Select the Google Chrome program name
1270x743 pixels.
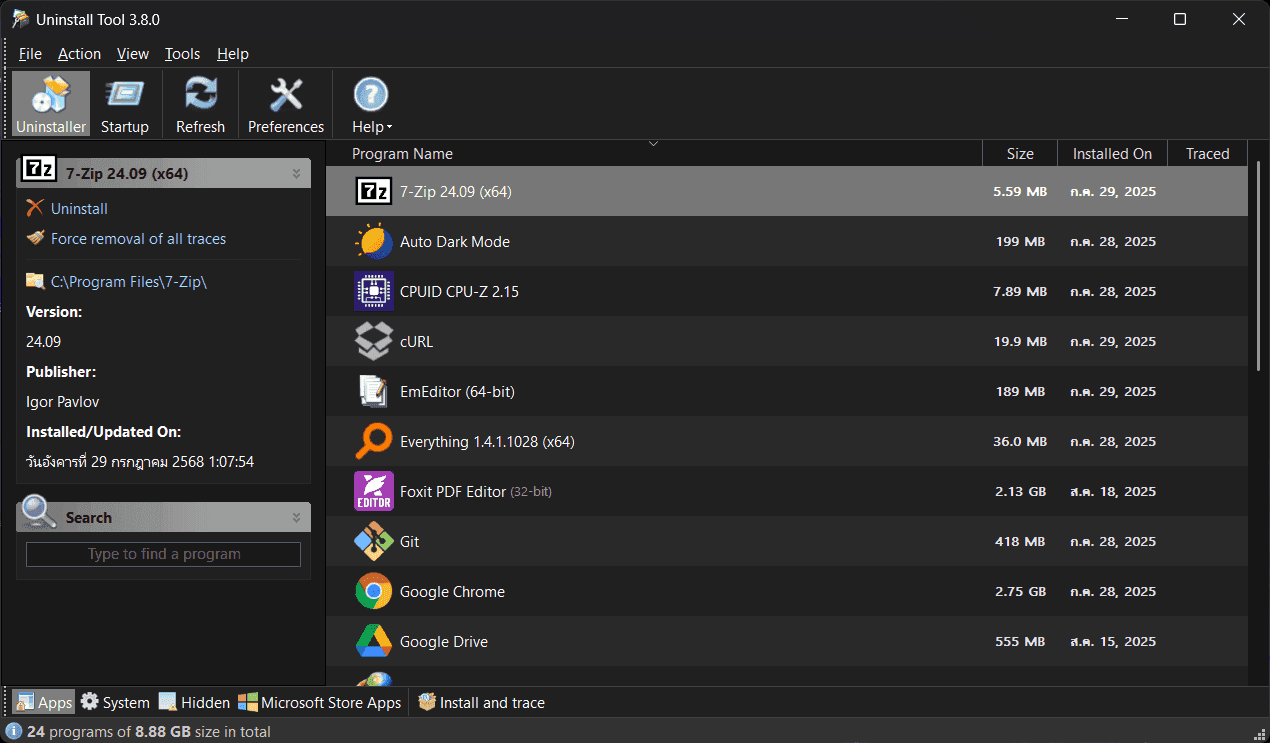click(x=452, y=591)
